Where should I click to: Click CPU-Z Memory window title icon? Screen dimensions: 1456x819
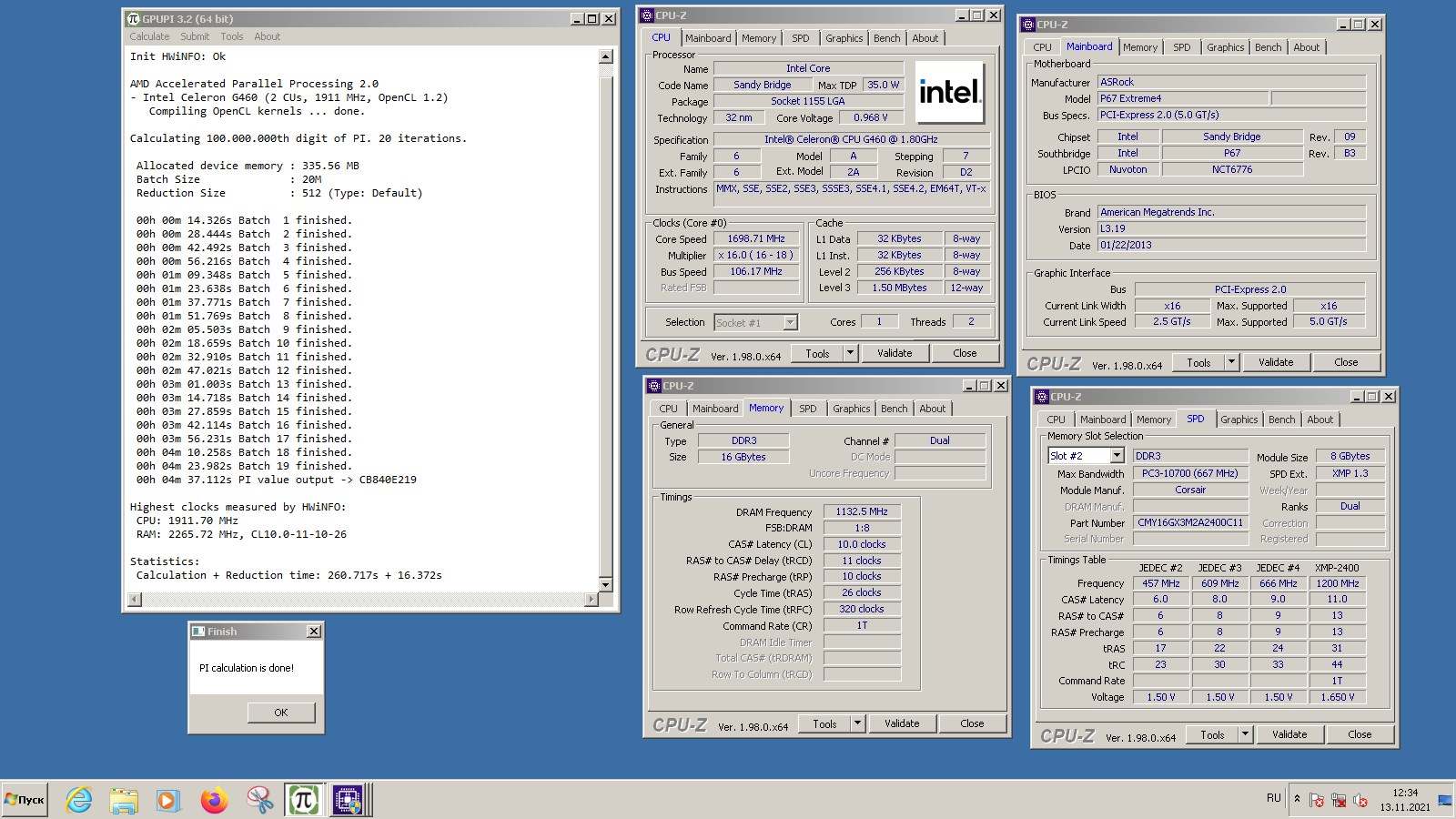654,386
